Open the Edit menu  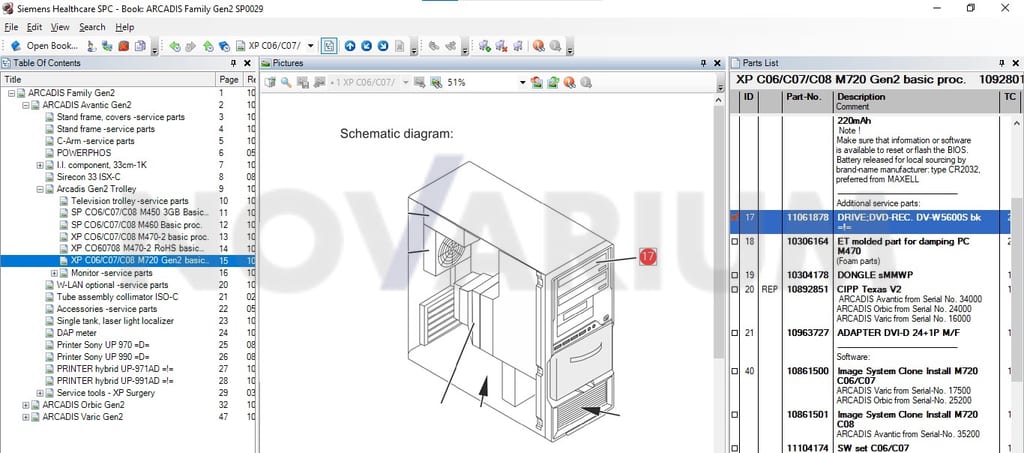click(x=34, y=27)
